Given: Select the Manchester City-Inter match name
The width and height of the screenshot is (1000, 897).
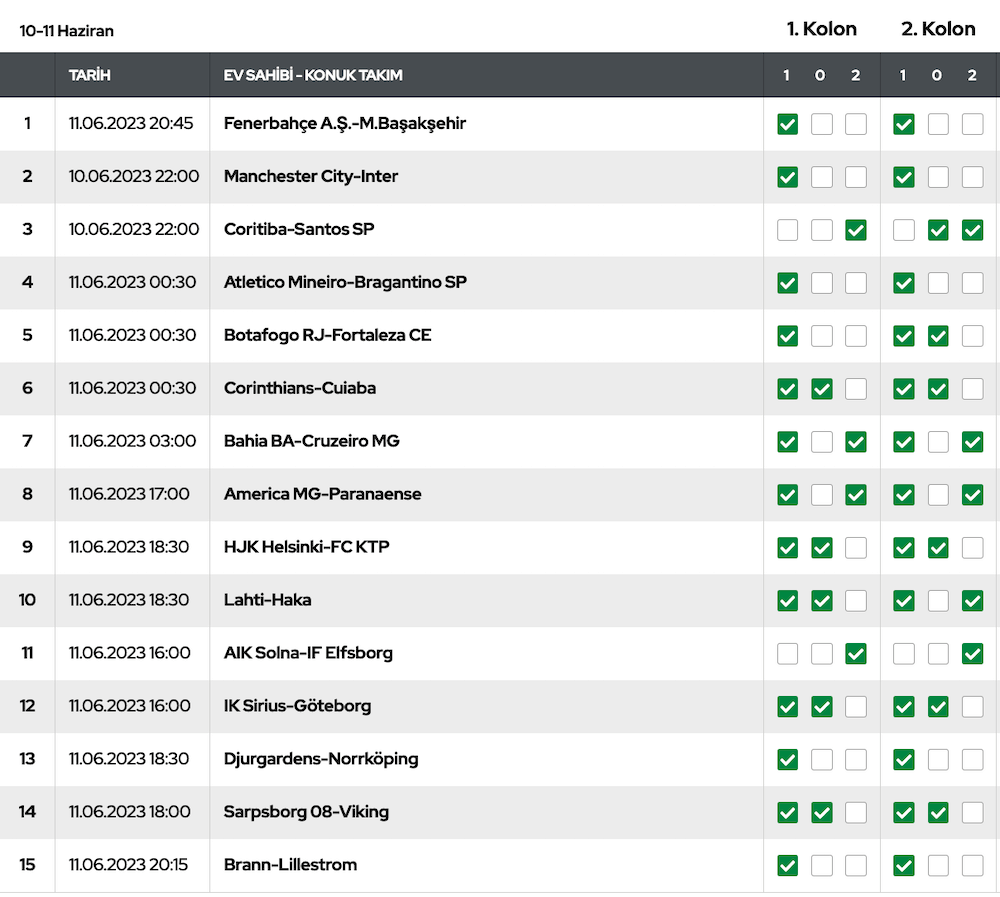Looking at the screenshot, I should coord(311,176).
